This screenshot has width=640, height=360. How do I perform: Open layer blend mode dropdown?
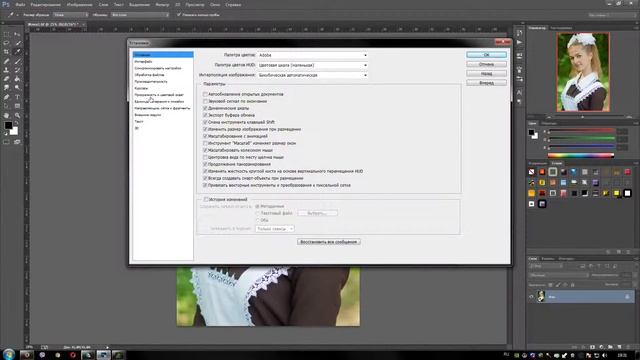point(558,275)
